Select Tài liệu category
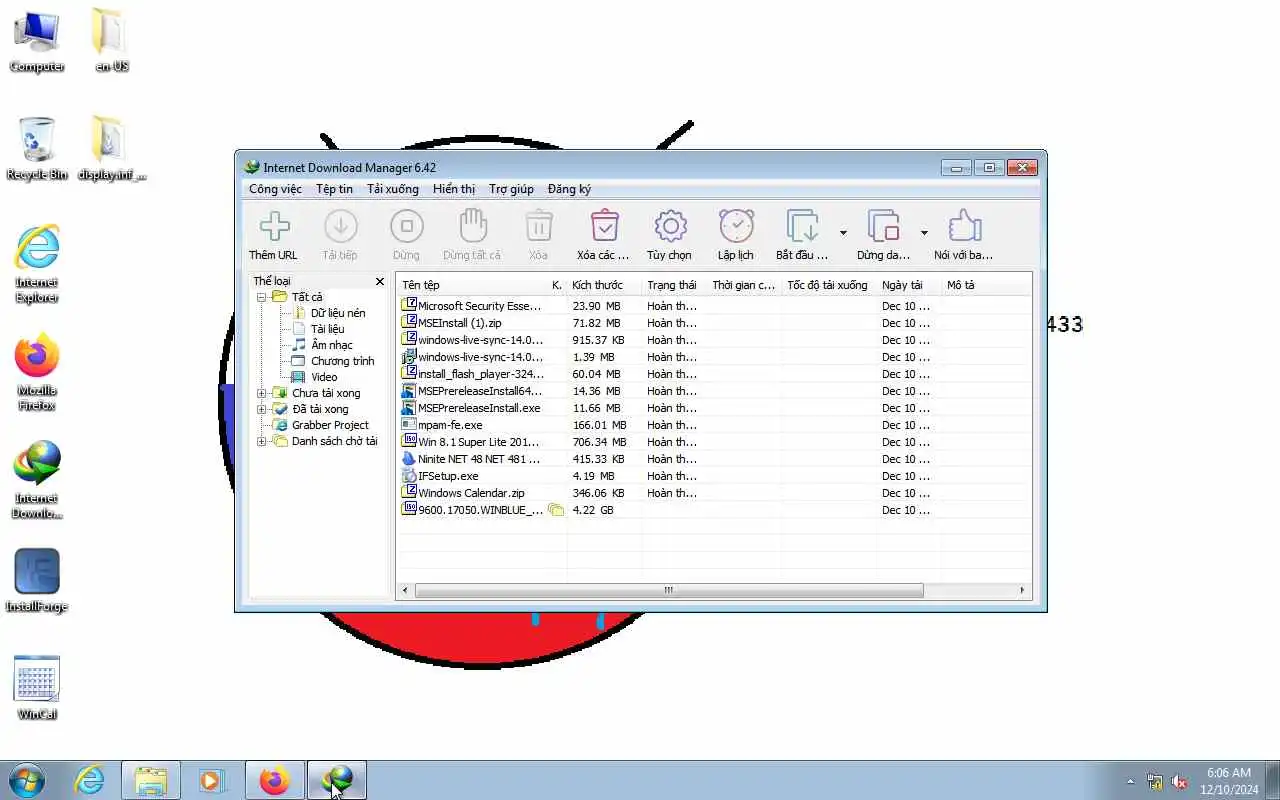This screenshot has width=1280, height=800. [x=327, y=329]
